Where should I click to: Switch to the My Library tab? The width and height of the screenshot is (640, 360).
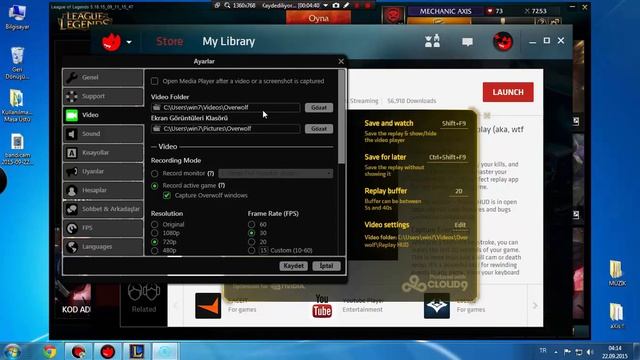(229, 41)
